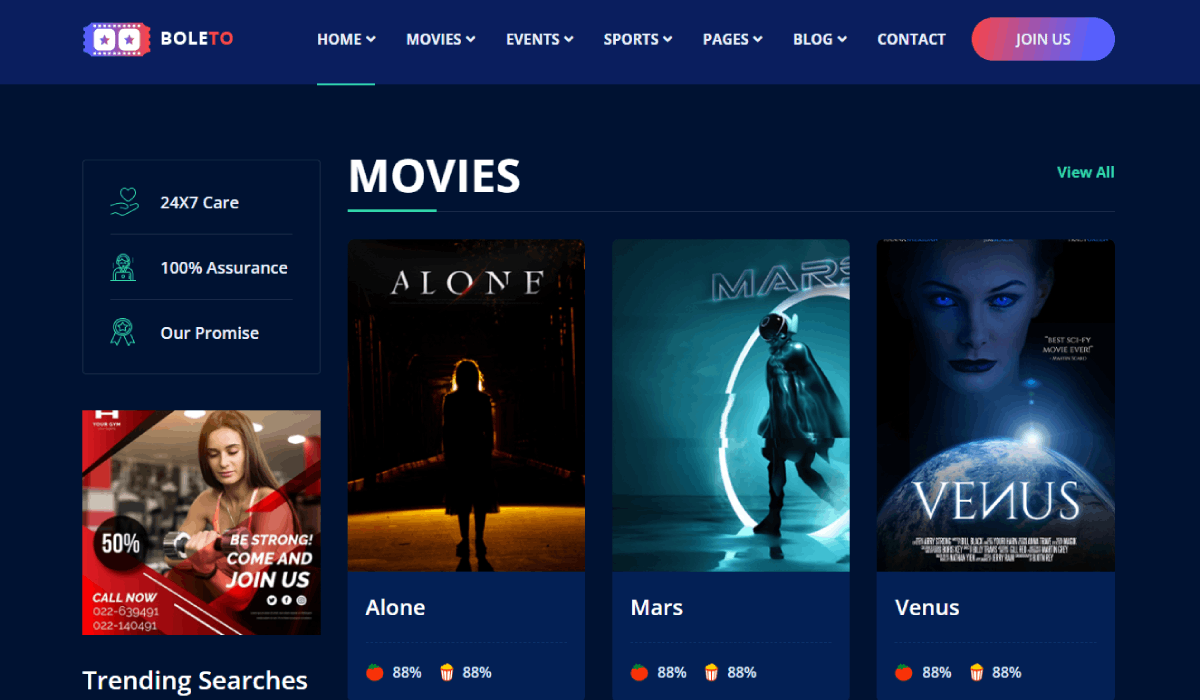Click the popcorn 88% score under Venus
This screenshot has height=700, width=1200.
point(1007,672)
